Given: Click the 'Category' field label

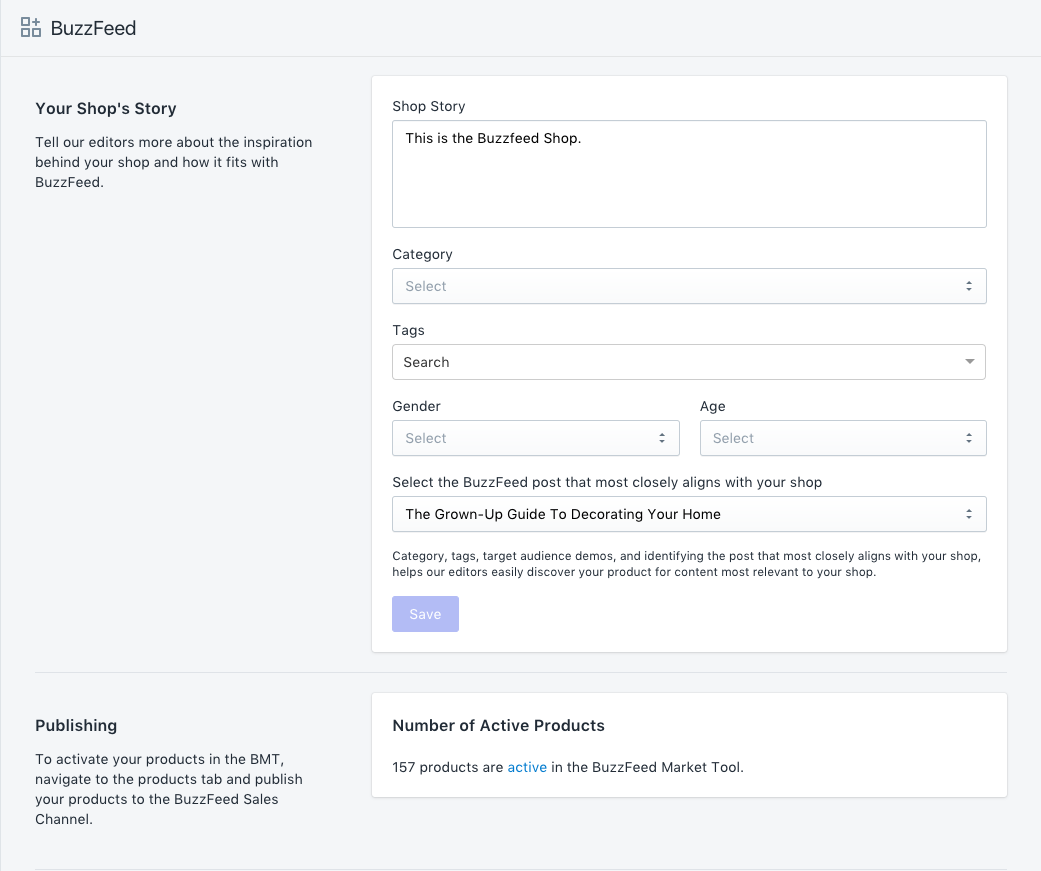Looking at the screenshot, I should pyautogui.click(x=422, y=254).
